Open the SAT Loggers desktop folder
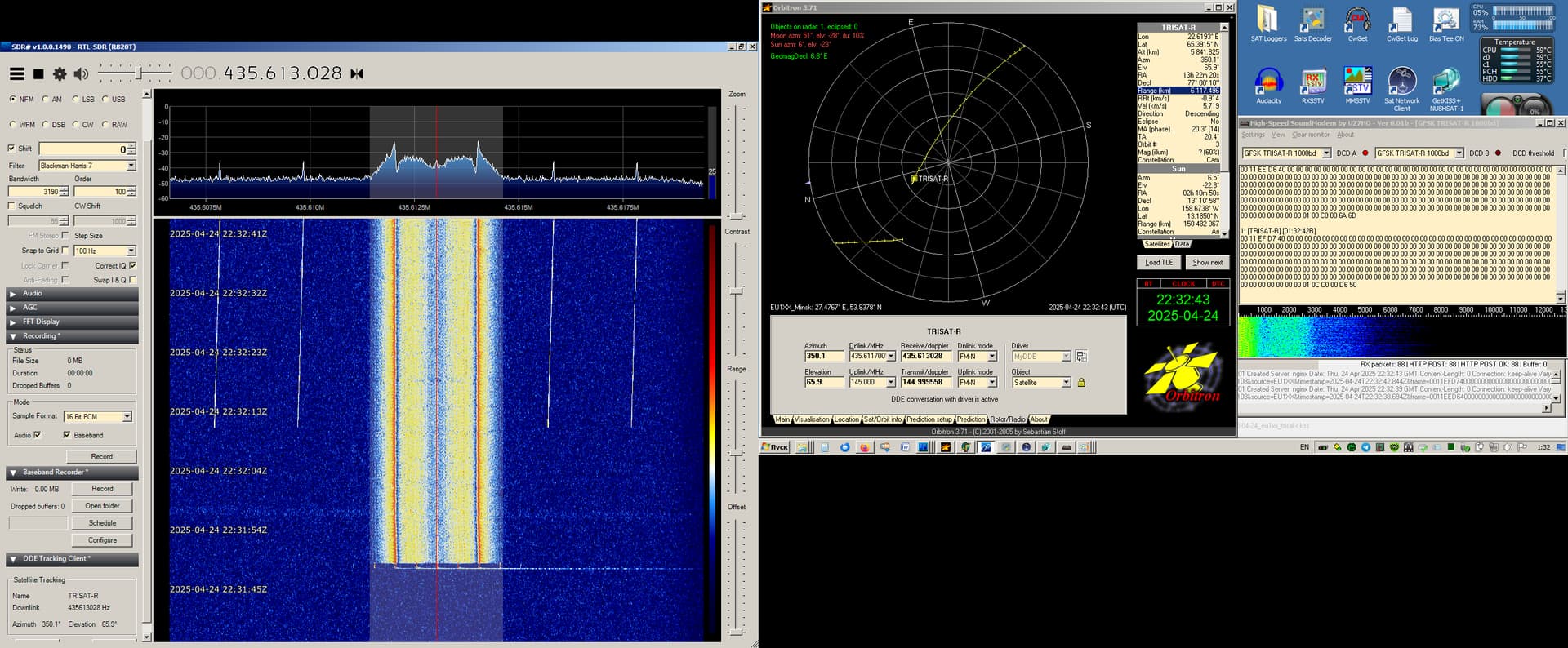 coord(1268,24)
